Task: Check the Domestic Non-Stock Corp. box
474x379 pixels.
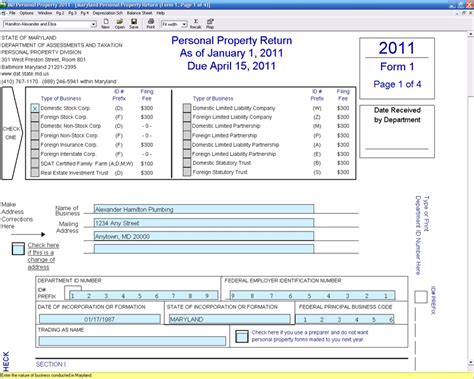Action: pyautogui.click(x=35, y=126)
